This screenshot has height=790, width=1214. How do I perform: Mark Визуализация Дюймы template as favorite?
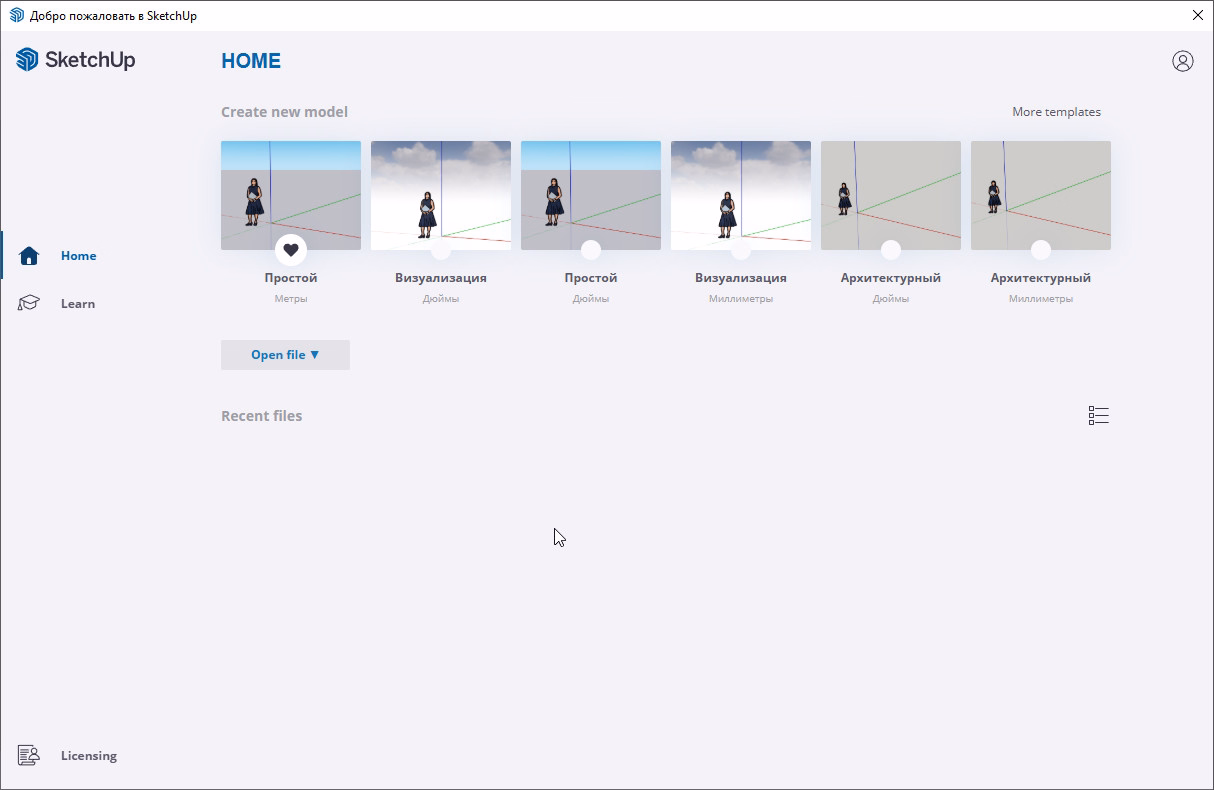pos(441,250)
